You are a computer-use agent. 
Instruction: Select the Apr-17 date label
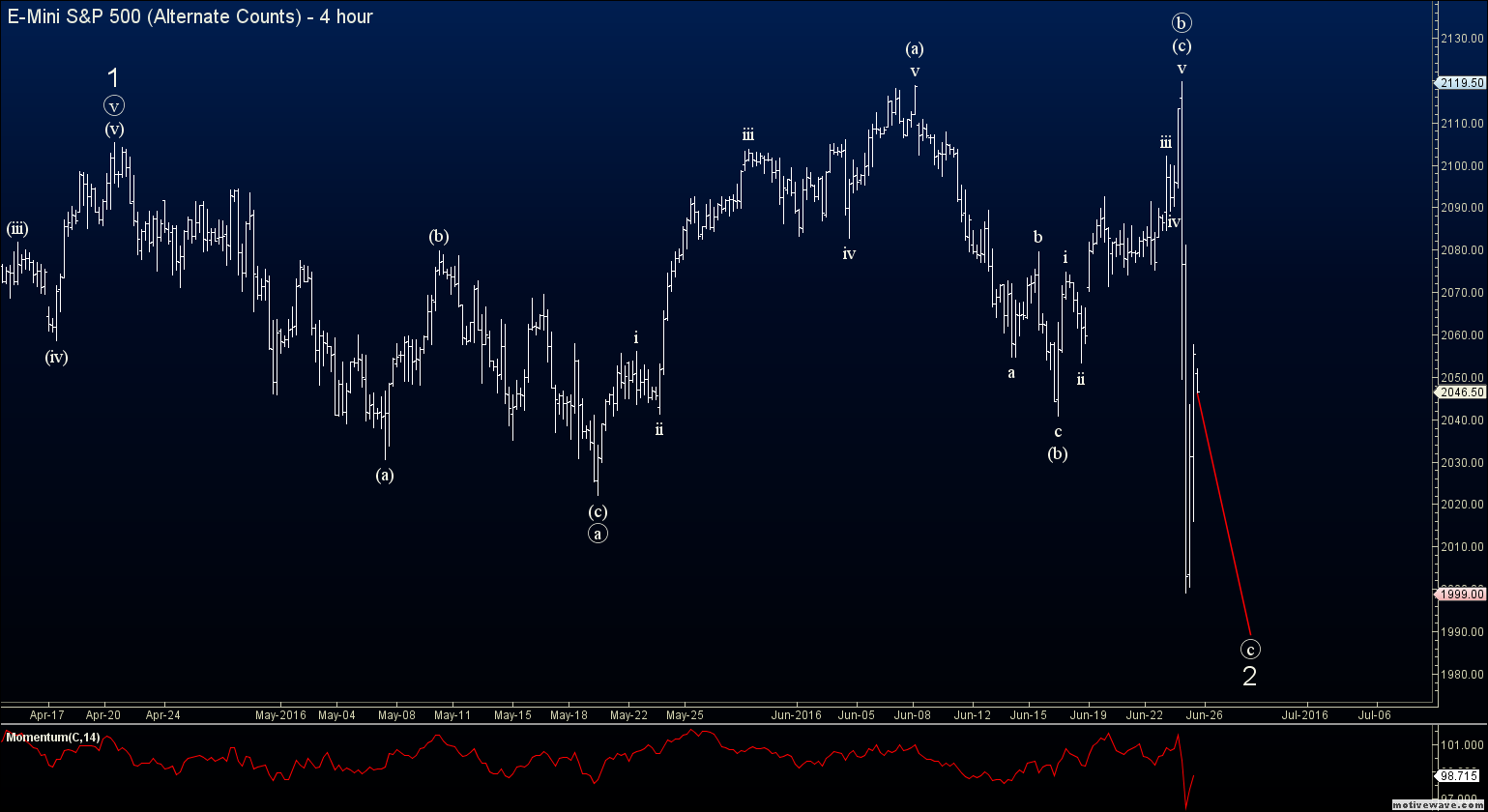click(46, 716)
